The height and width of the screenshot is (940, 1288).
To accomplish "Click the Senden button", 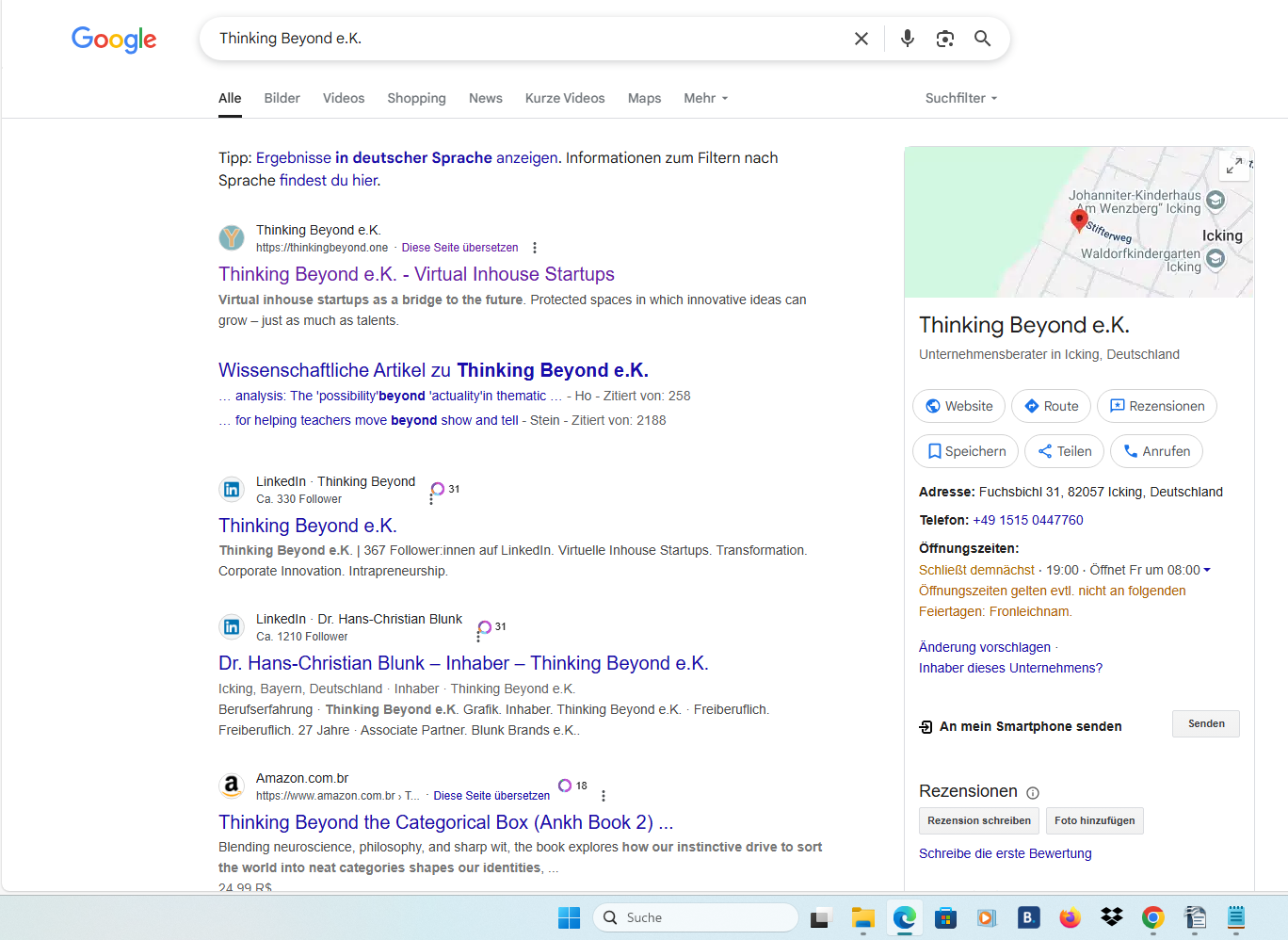I will click(1206, 723).
